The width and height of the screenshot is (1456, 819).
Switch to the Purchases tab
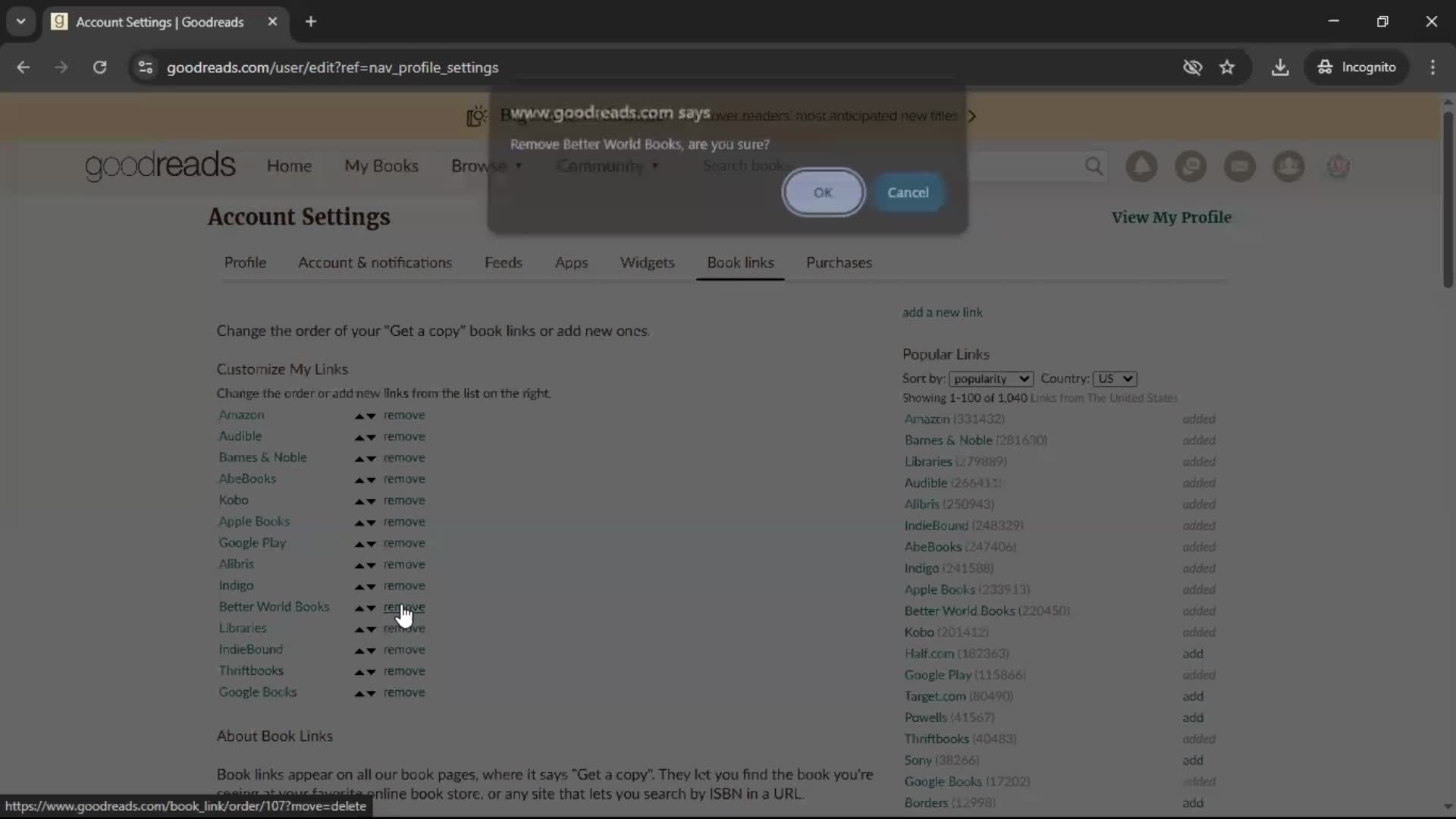pos(839,262)
